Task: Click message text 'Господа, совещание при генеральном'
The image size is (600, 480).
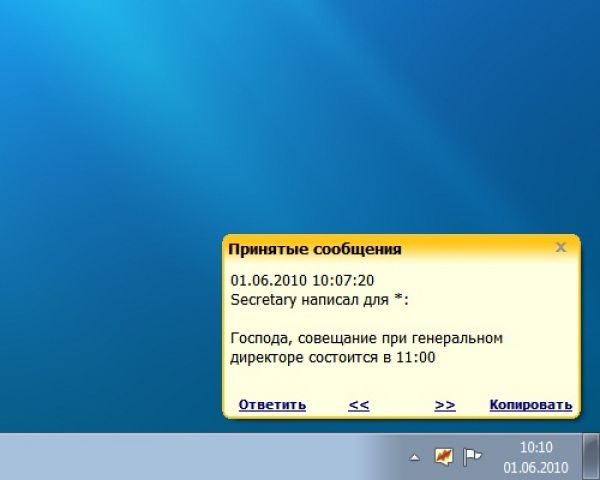Action: tap(367, 338)
